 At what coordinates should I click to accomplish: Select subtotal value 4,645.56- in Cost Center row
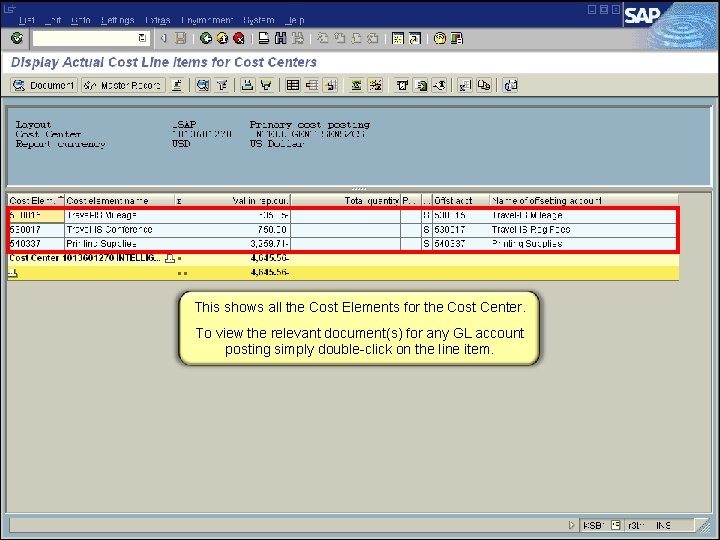[x=270, y=258]
